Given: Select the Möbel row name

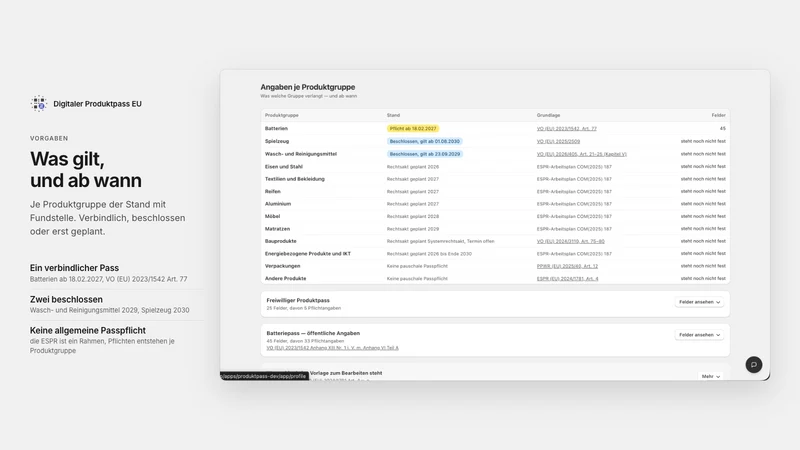Looking at the screenshot, I should pyautogui.click(x=272, y=216).
